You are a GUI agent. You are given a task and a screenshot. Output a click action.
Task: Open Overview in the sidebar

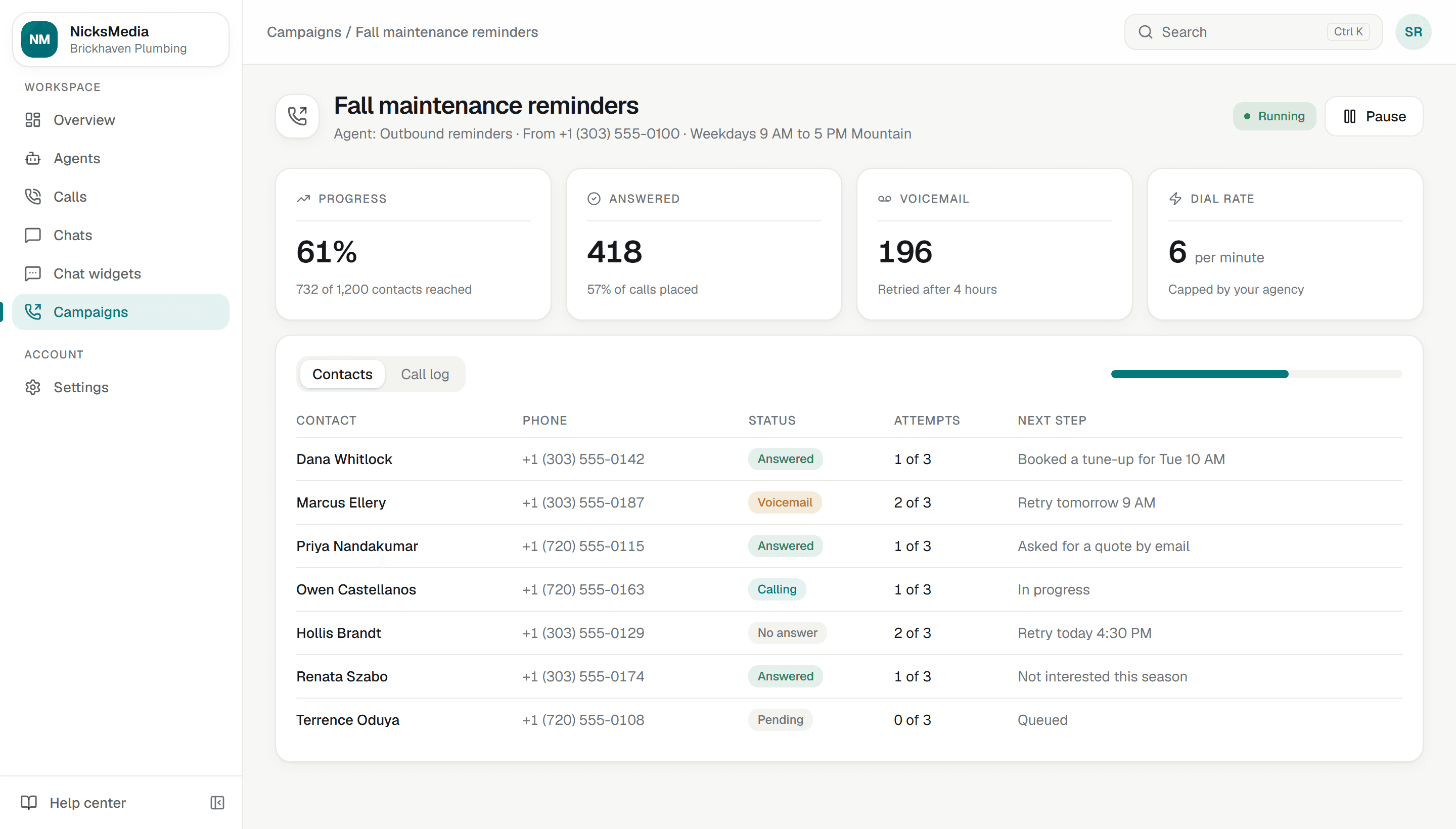[x=121, y=120]
